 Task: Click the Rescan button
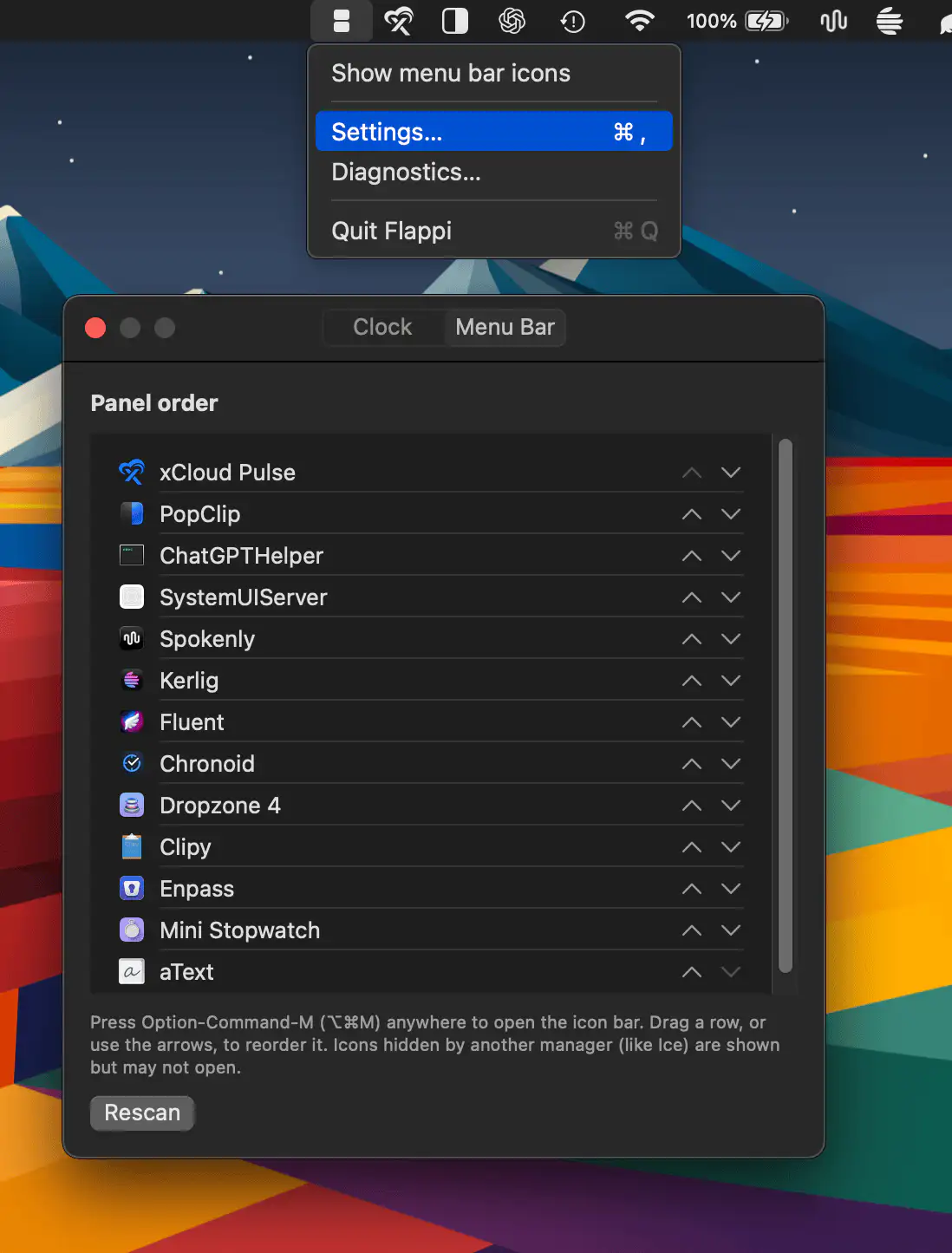pyautogui.click(x=142, y=1113)
